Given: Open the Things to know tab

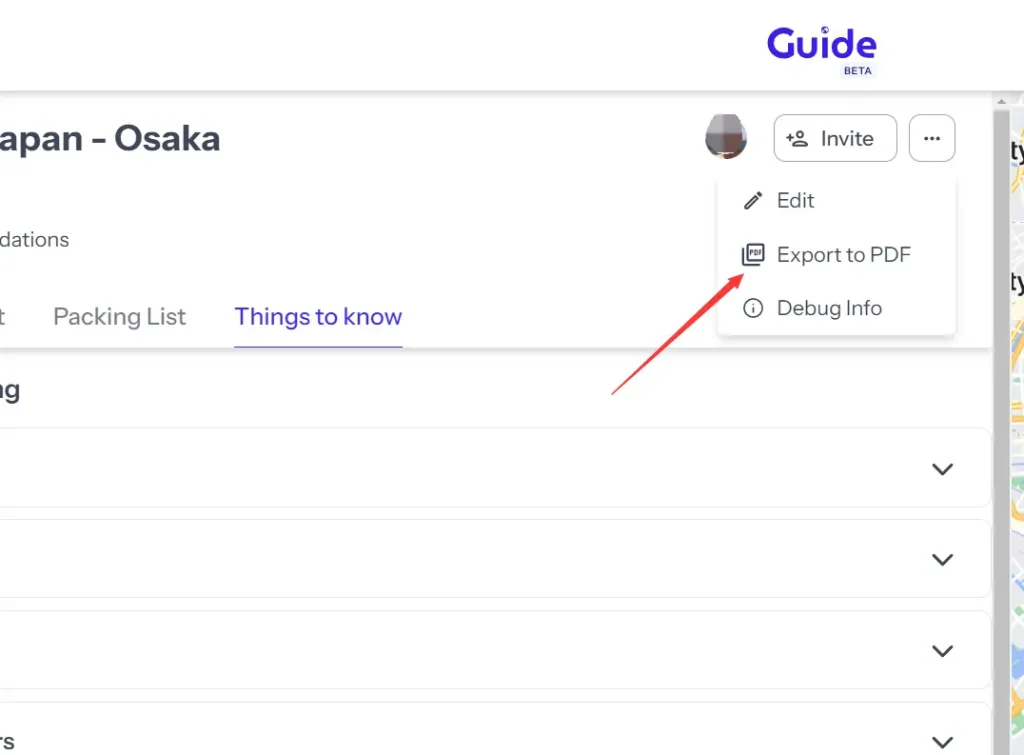Looking at the screenshot, I should tap(318, 317).
